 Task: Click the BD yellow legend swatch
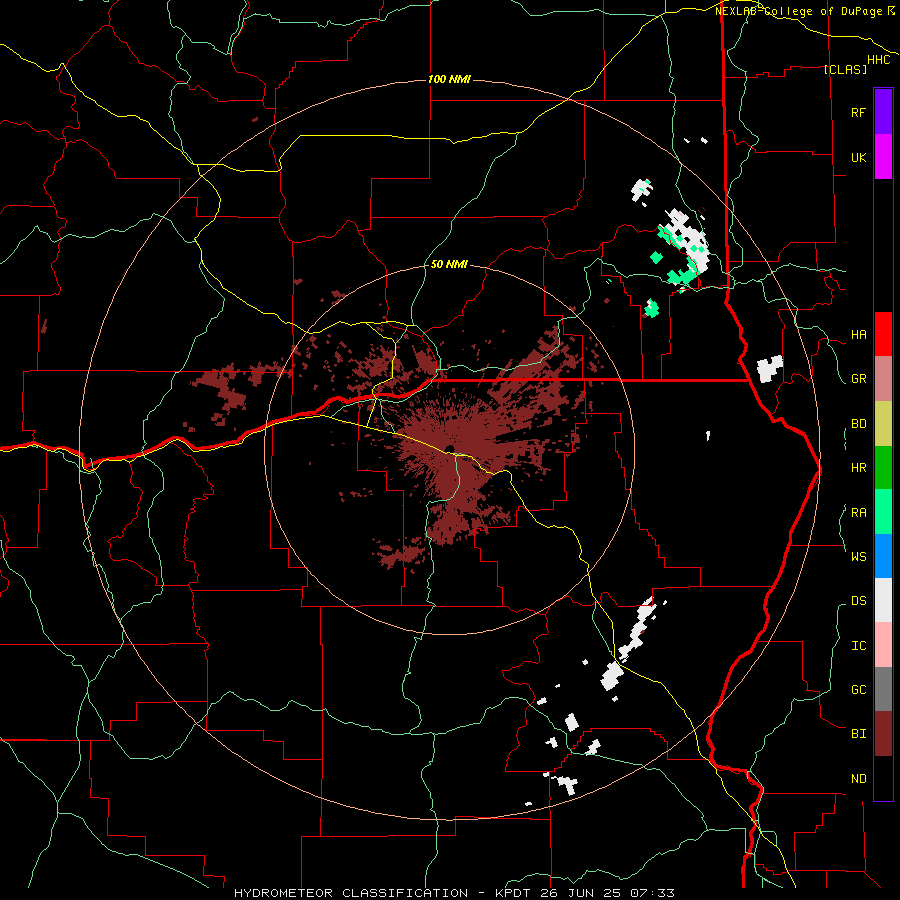tap(883, 423)
